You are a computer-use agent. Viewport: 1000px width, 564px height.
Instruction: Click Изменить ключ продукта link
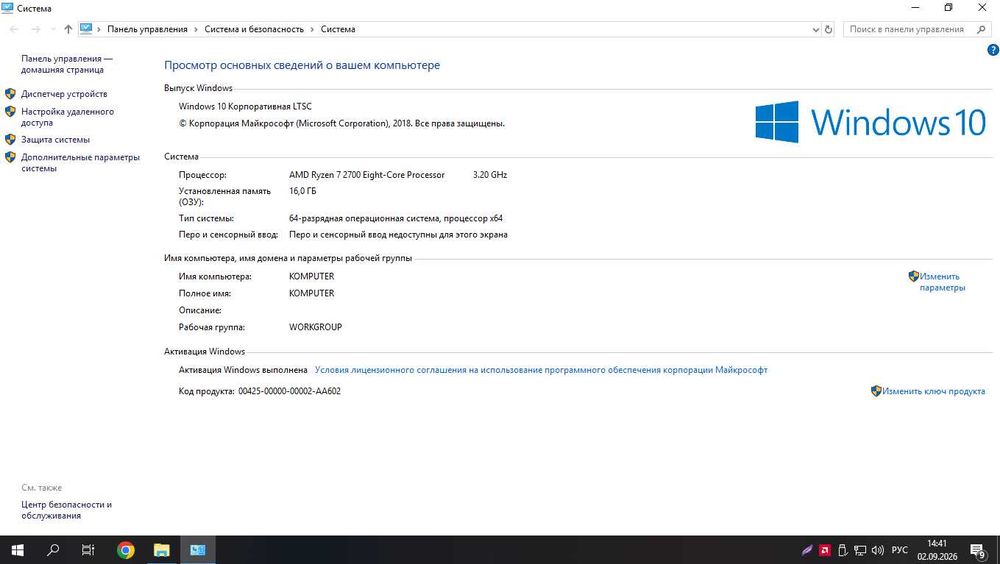(x=934, y=391)
